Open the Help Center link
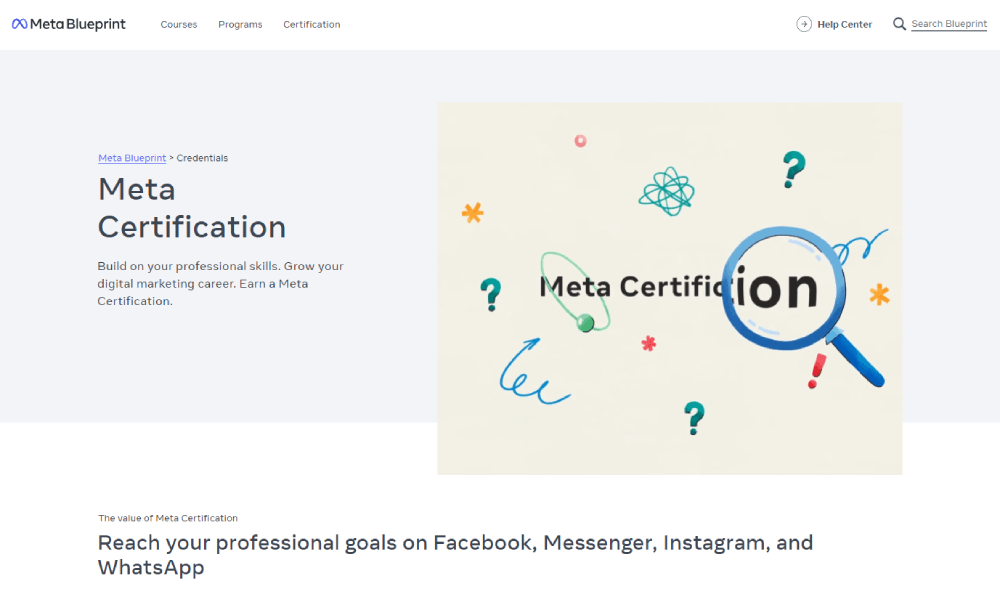 [x=844, y=24]
